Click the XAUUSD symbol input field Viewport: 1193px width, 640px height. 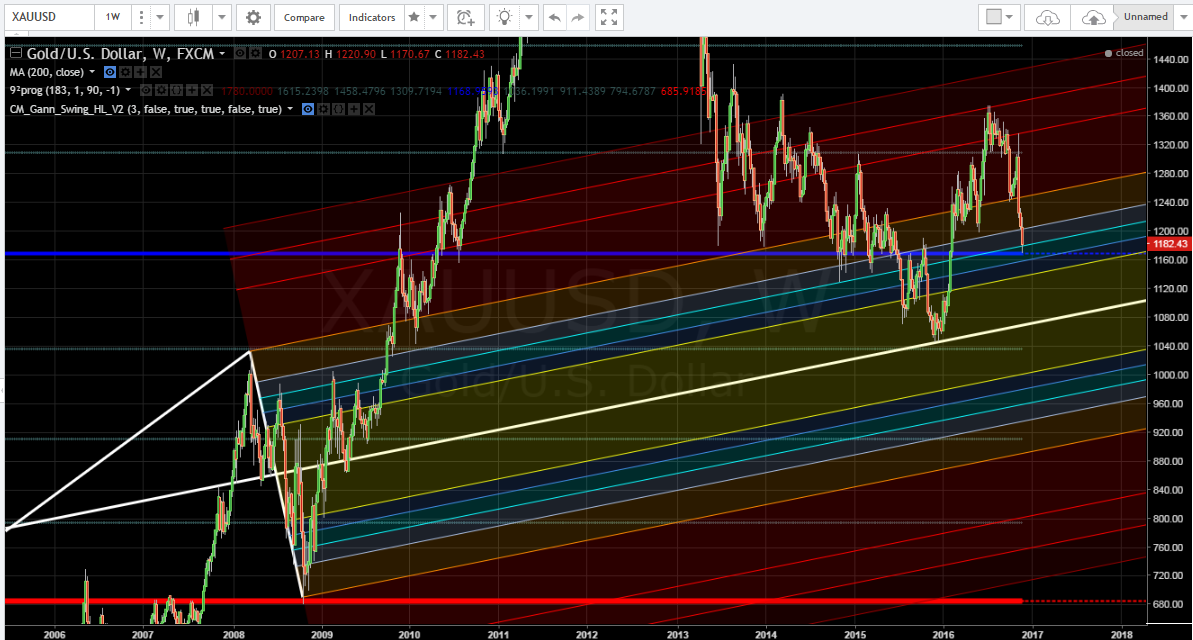coord(47,17)
